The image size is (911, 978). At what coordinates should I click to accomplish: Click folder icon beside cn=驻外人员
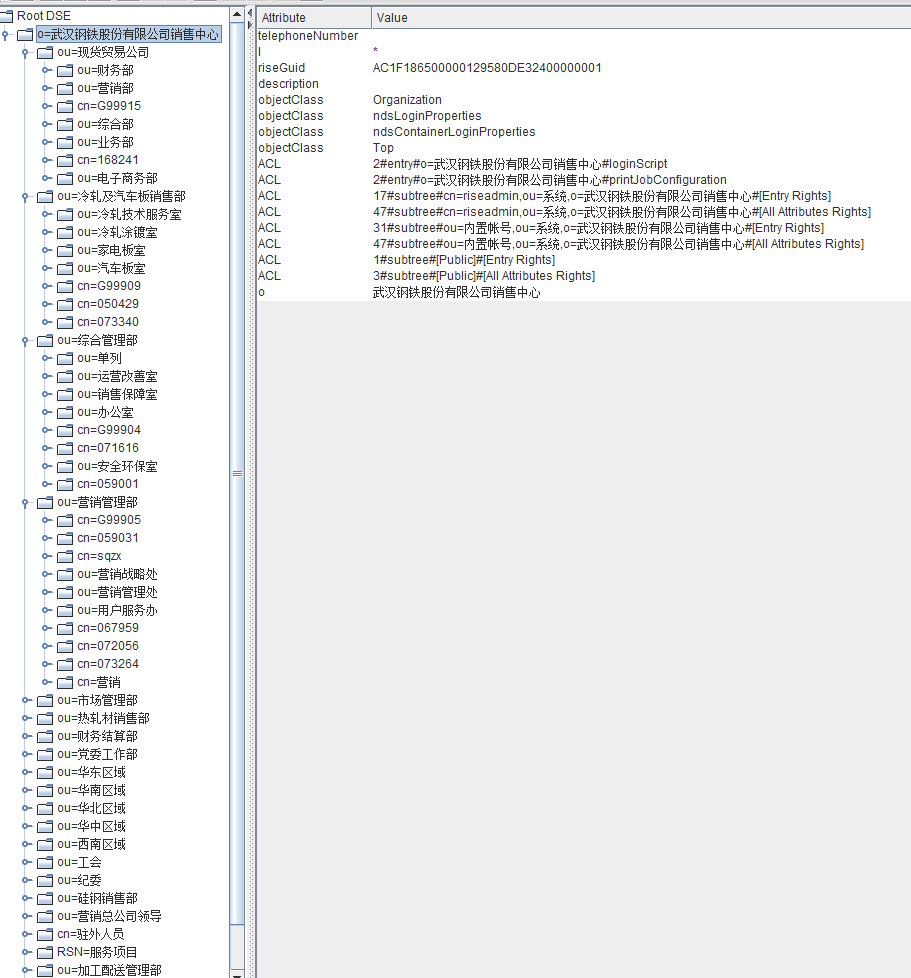45,934
